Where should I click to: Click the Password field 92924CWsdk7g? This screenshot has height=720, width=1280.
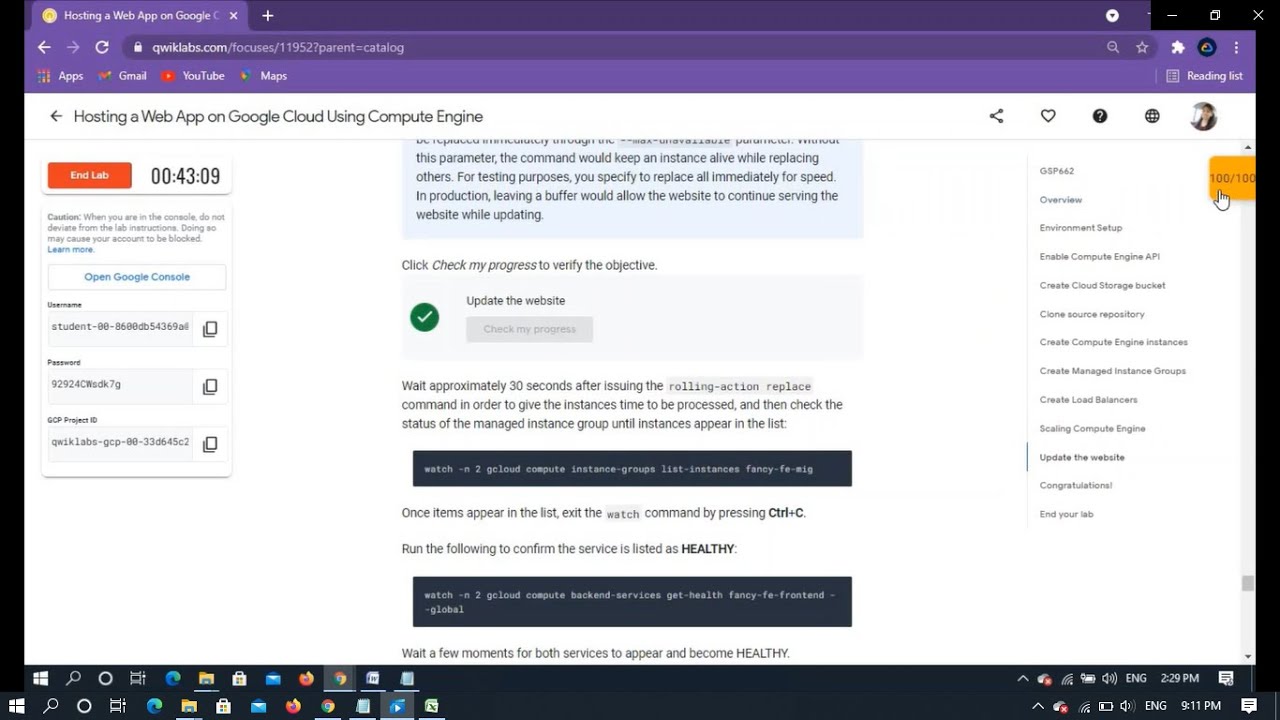tap(120, 386)
